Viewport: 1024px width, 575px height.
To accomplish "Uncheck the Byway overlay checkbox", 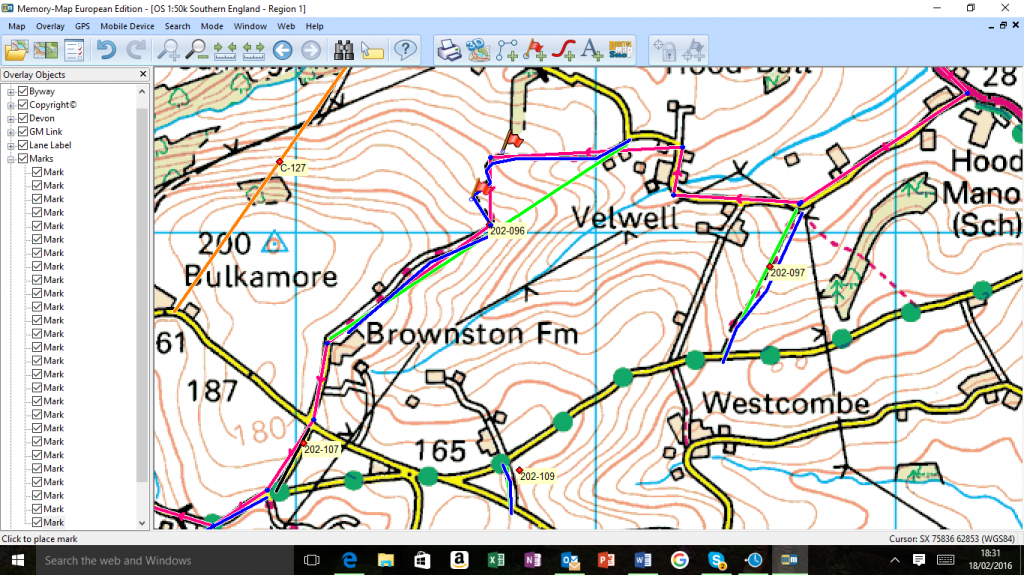I will point(22,92).
